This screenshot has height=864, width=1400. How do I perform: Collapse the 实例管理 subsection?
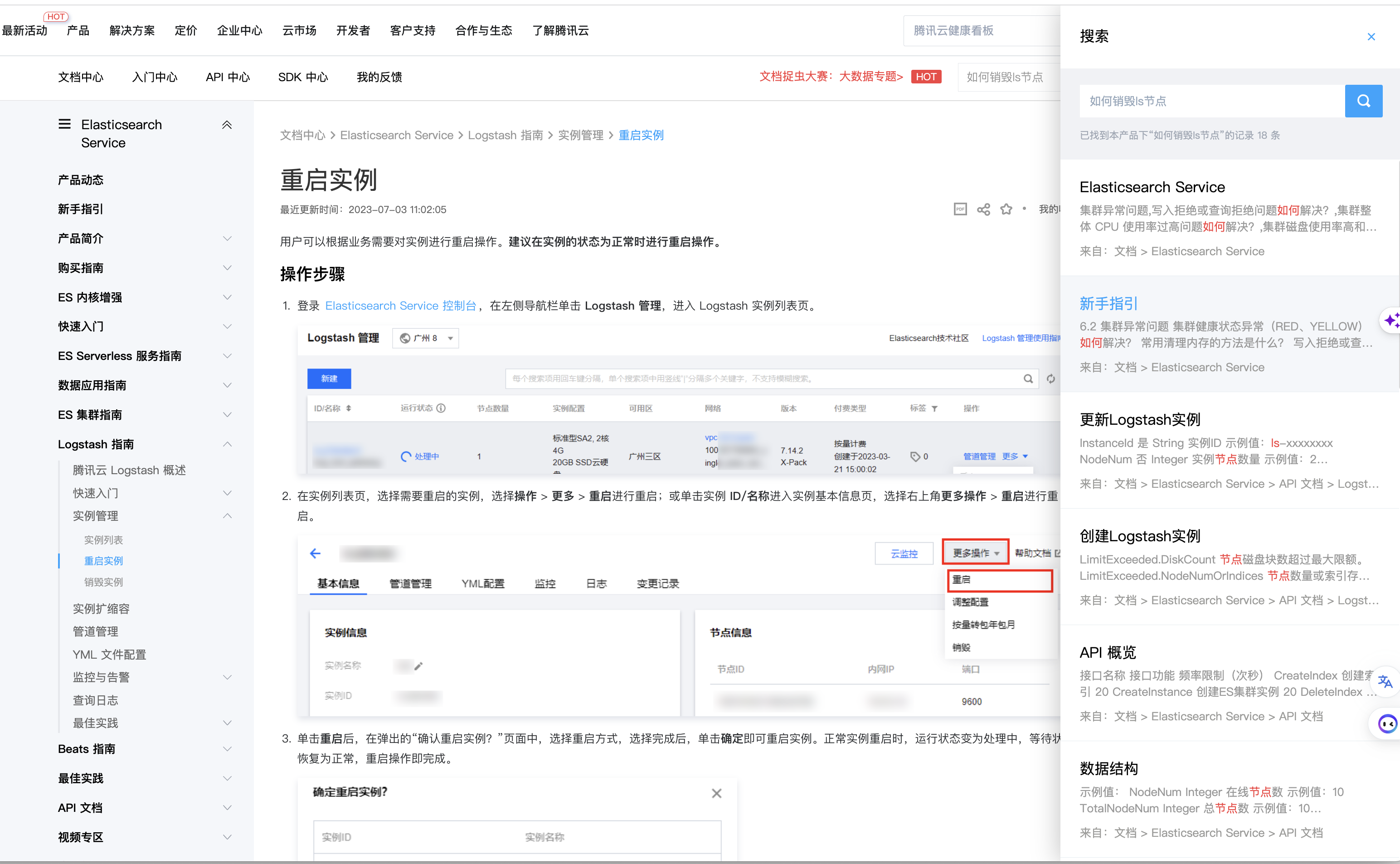click(227, 515)
